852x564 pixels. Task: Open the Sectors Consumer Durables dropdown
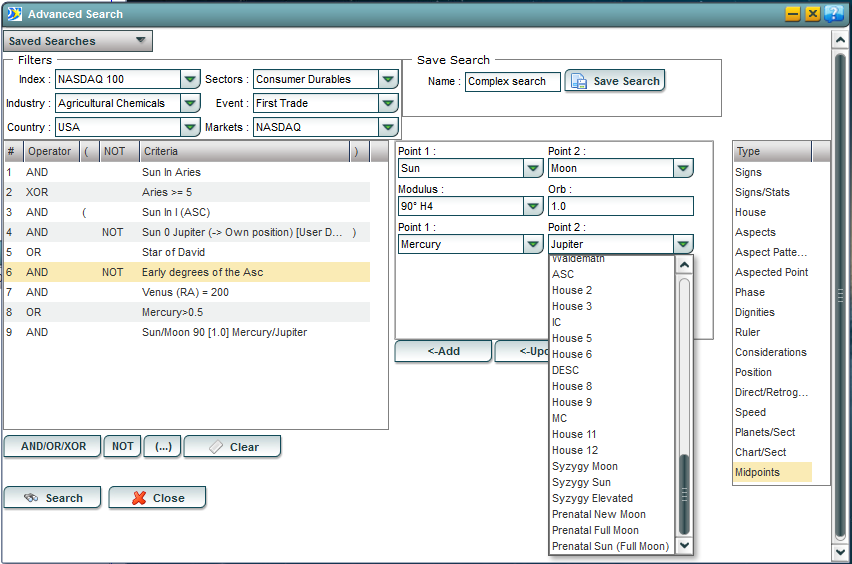(x=388, y=79)
